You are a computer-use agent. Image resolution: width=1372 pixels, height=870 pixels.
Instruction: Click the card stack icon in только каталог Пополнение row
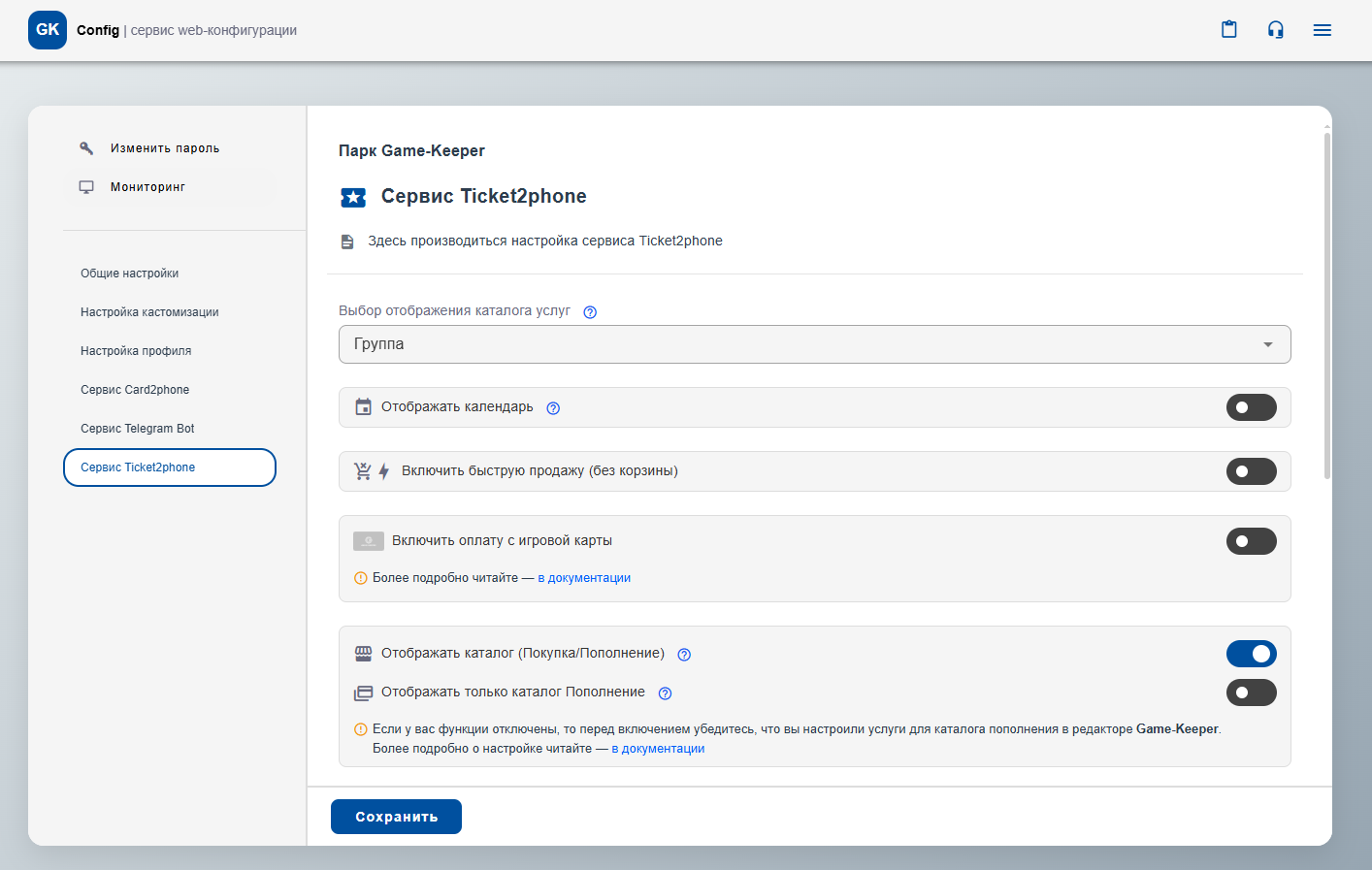[x=363, y=693]
